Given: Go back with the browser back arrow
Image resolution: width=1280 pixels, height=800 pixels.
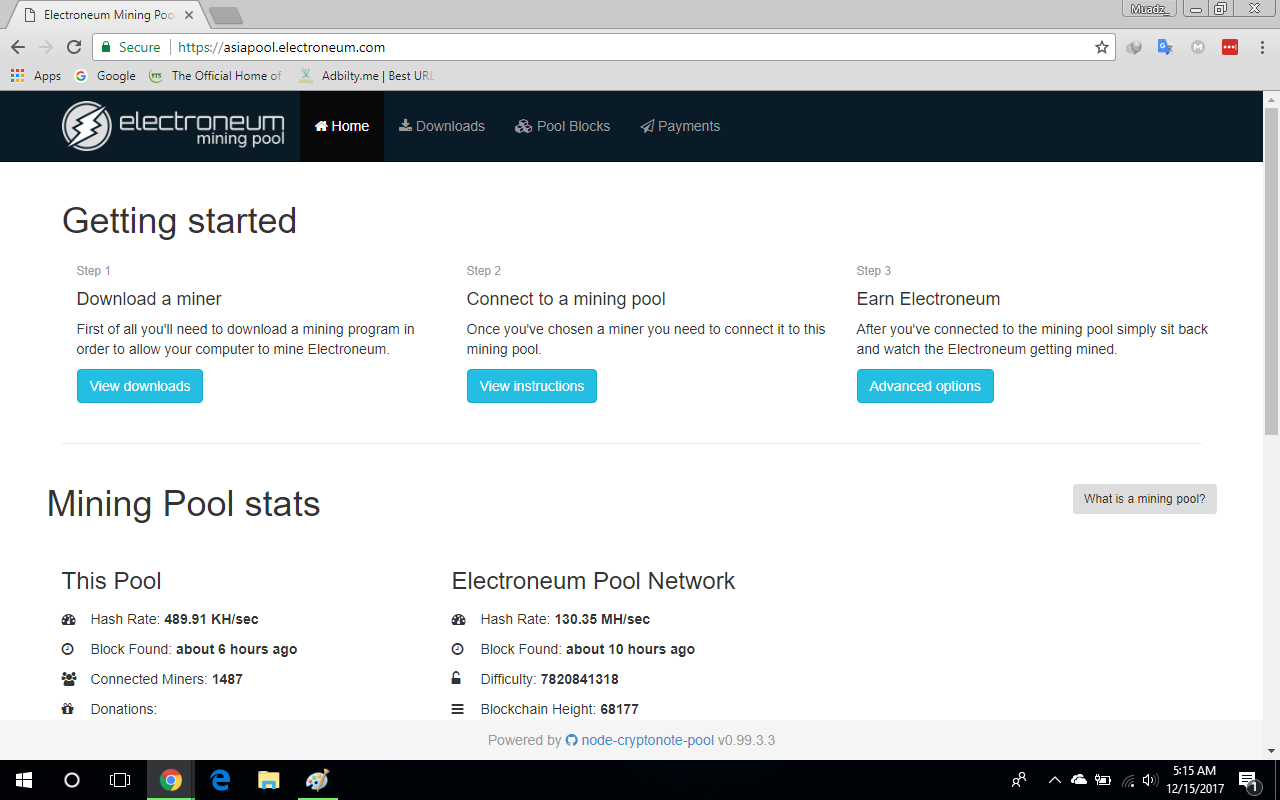Looking at the screenshot, I should (x=18, y=47).
